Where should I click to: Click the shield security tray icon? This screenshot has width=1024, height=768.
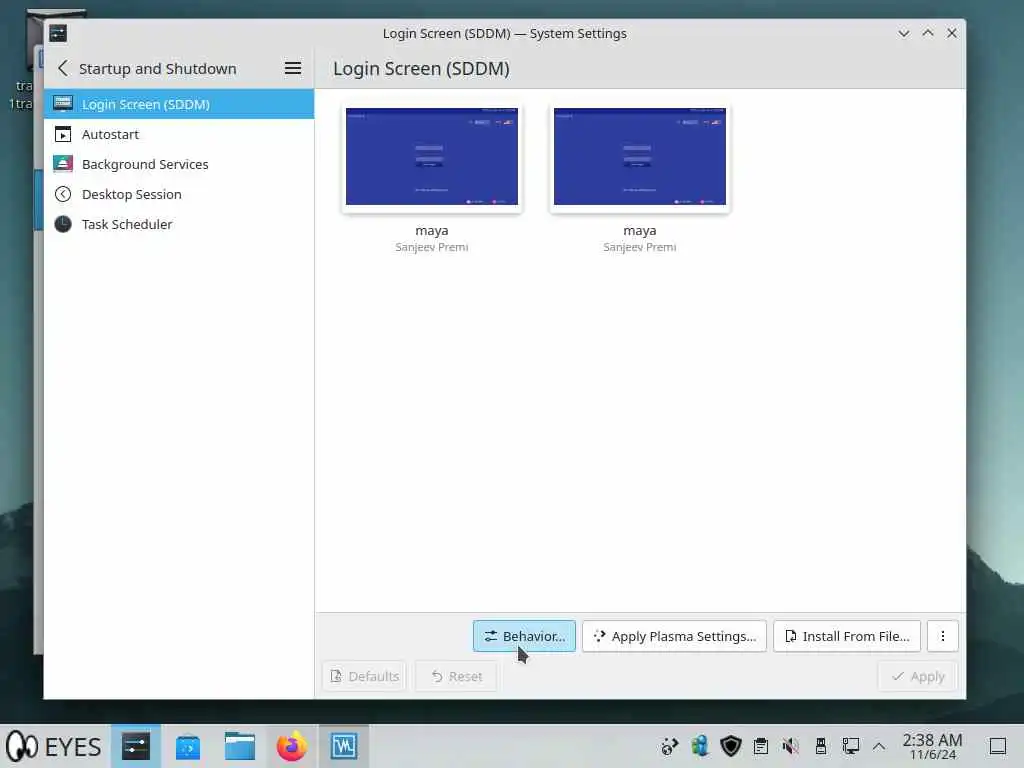point(731,746)
